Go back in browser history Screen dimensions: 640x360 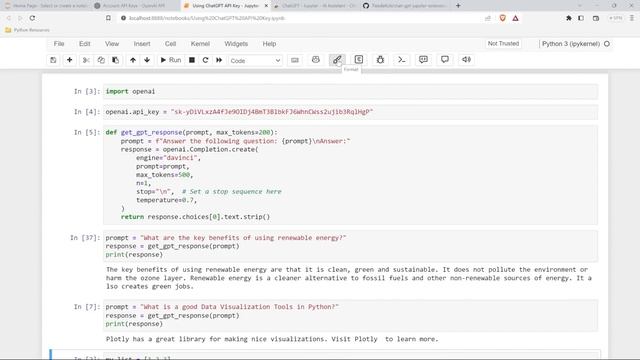[x=9, y=18]
